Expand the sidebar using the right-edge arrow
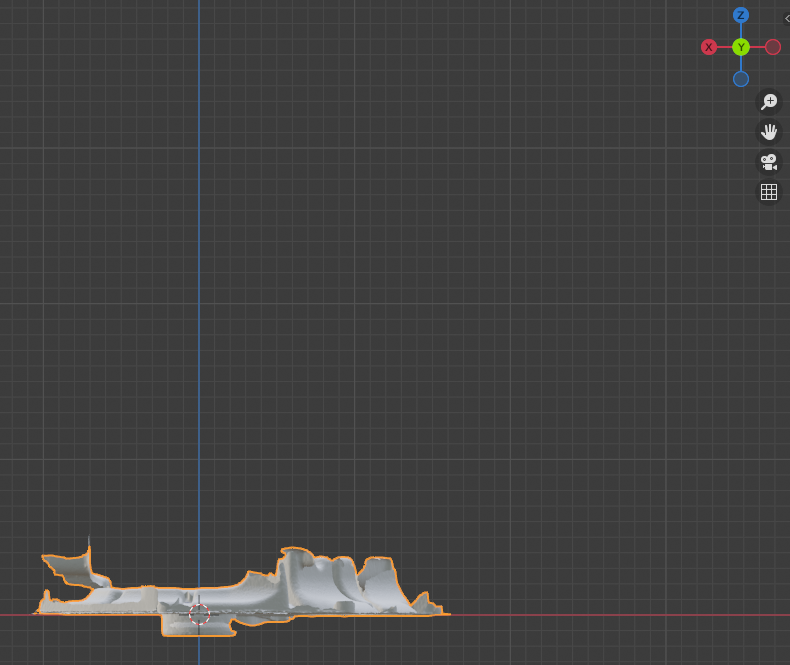The height and width of the screenshot is (665, 790). click(786, 18)
